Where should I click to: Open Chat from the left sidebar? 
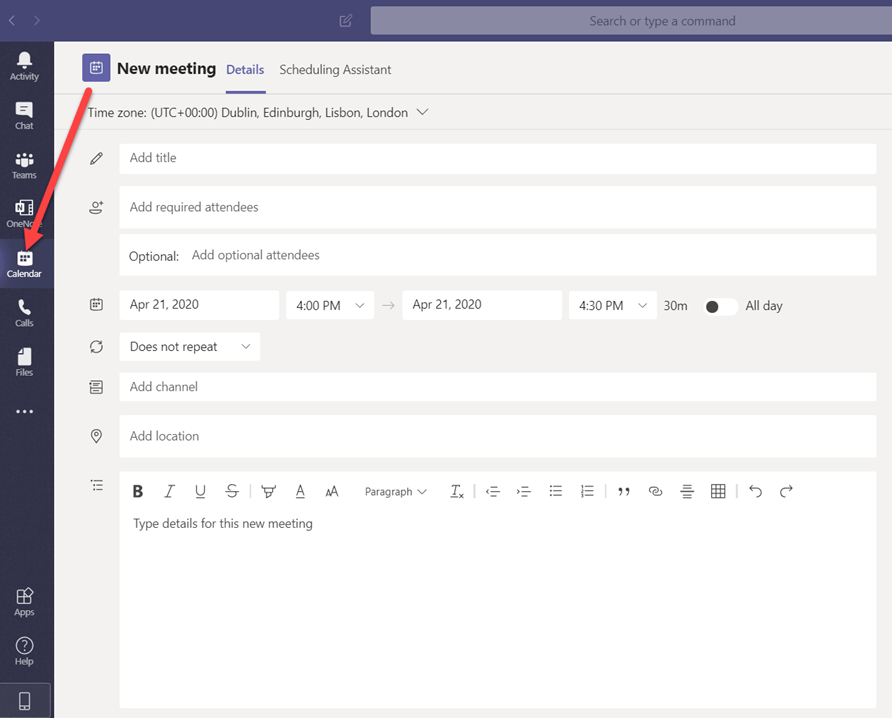pyautogui.click(x=24, y=115)
